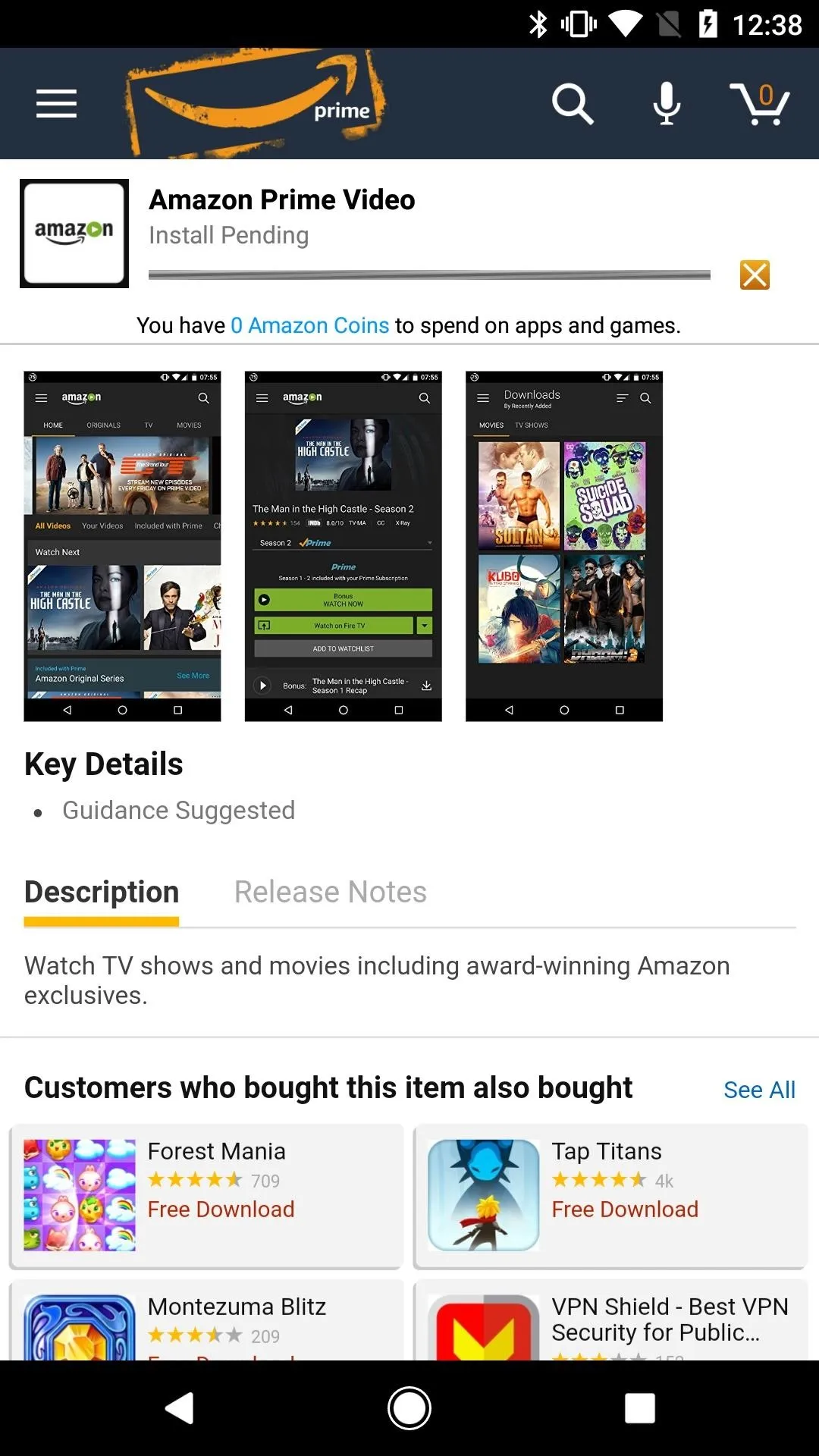Open the VPN Shield app listing
Image resolution: width=819 pixels, height=1456 pixels.
pyautogui.click(x=610, y=1321)
